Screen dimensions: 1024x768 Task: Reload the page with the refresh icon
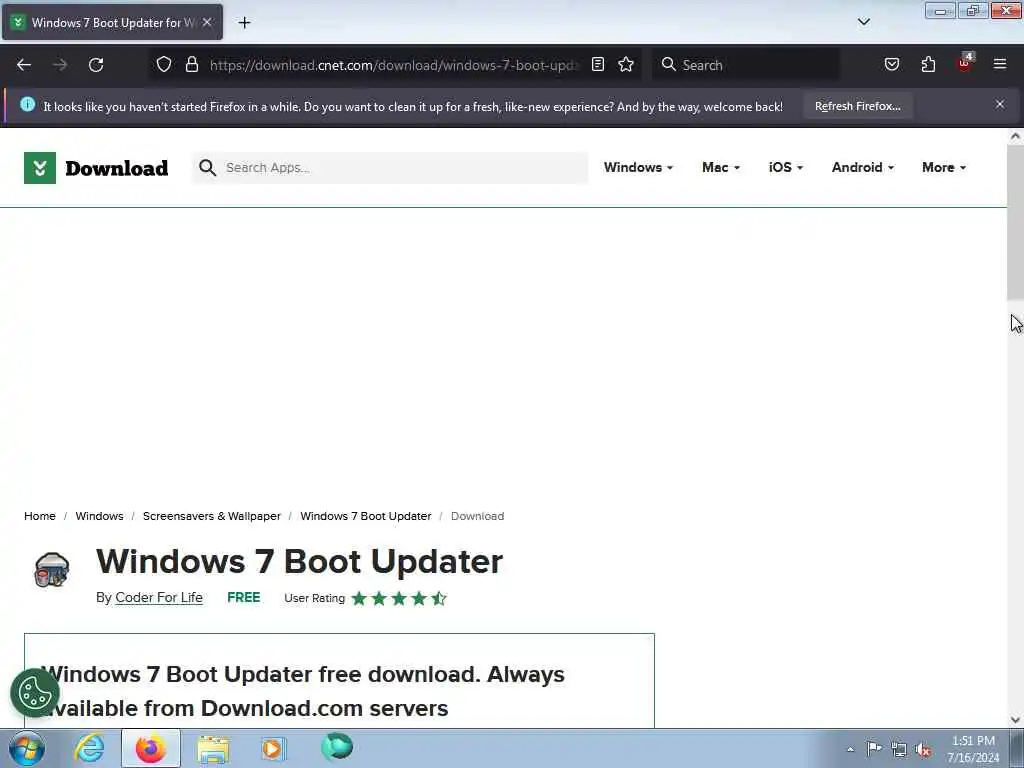pyautogui.click(x=96, y=65)
